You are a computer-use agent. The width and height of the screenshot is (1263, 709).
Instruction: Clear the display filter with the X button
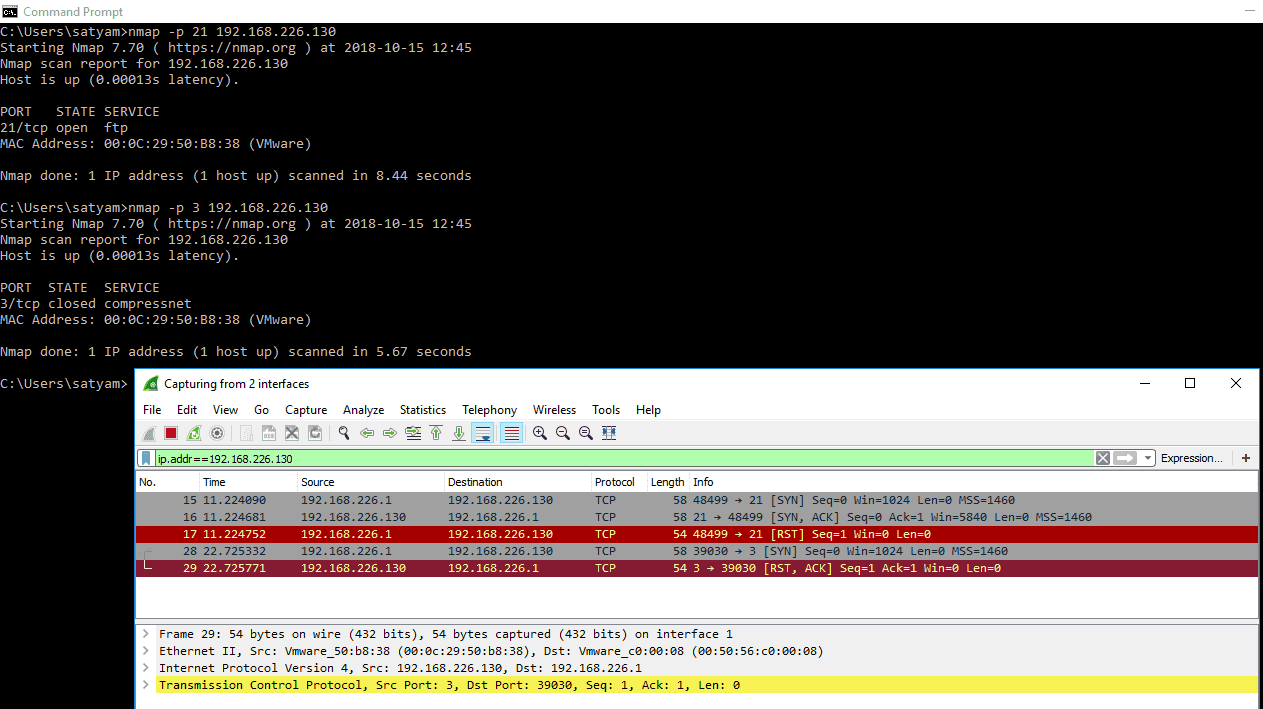click(x=1102, y=457)
